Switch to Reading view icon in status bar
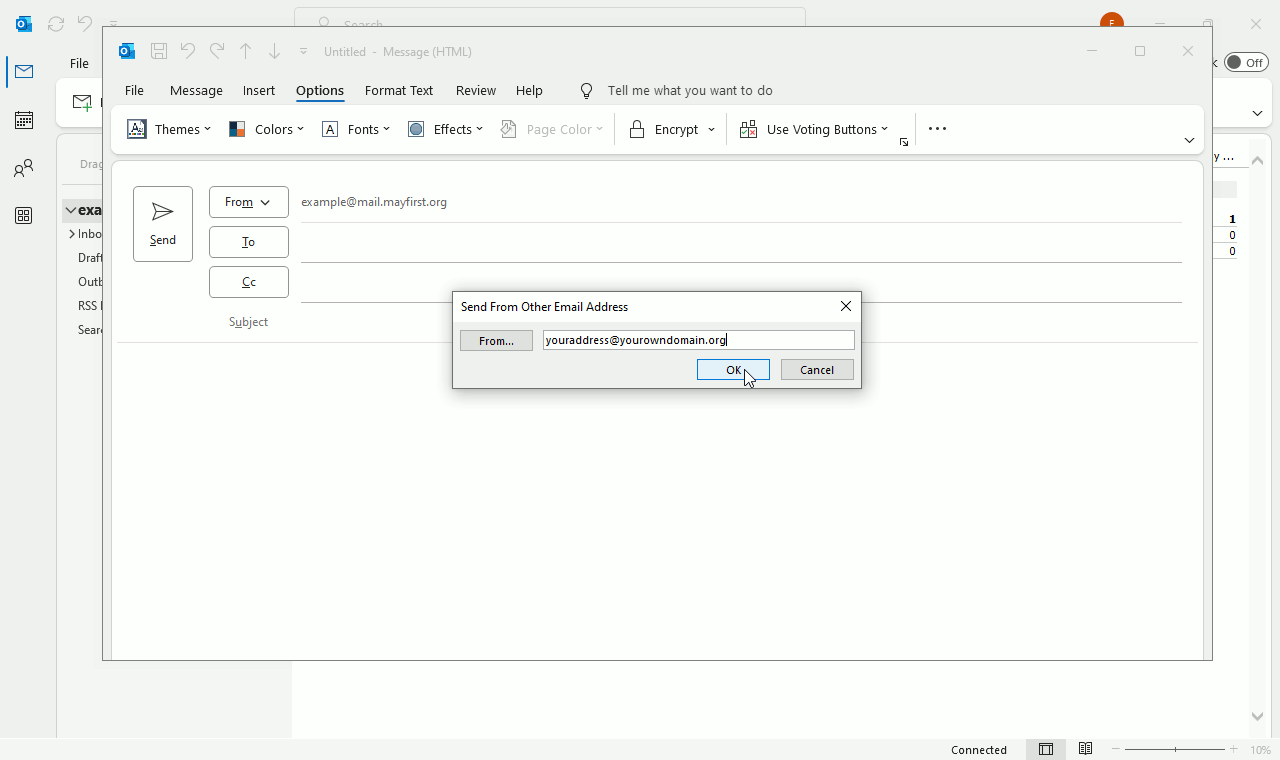 [x=1085, y=749]
